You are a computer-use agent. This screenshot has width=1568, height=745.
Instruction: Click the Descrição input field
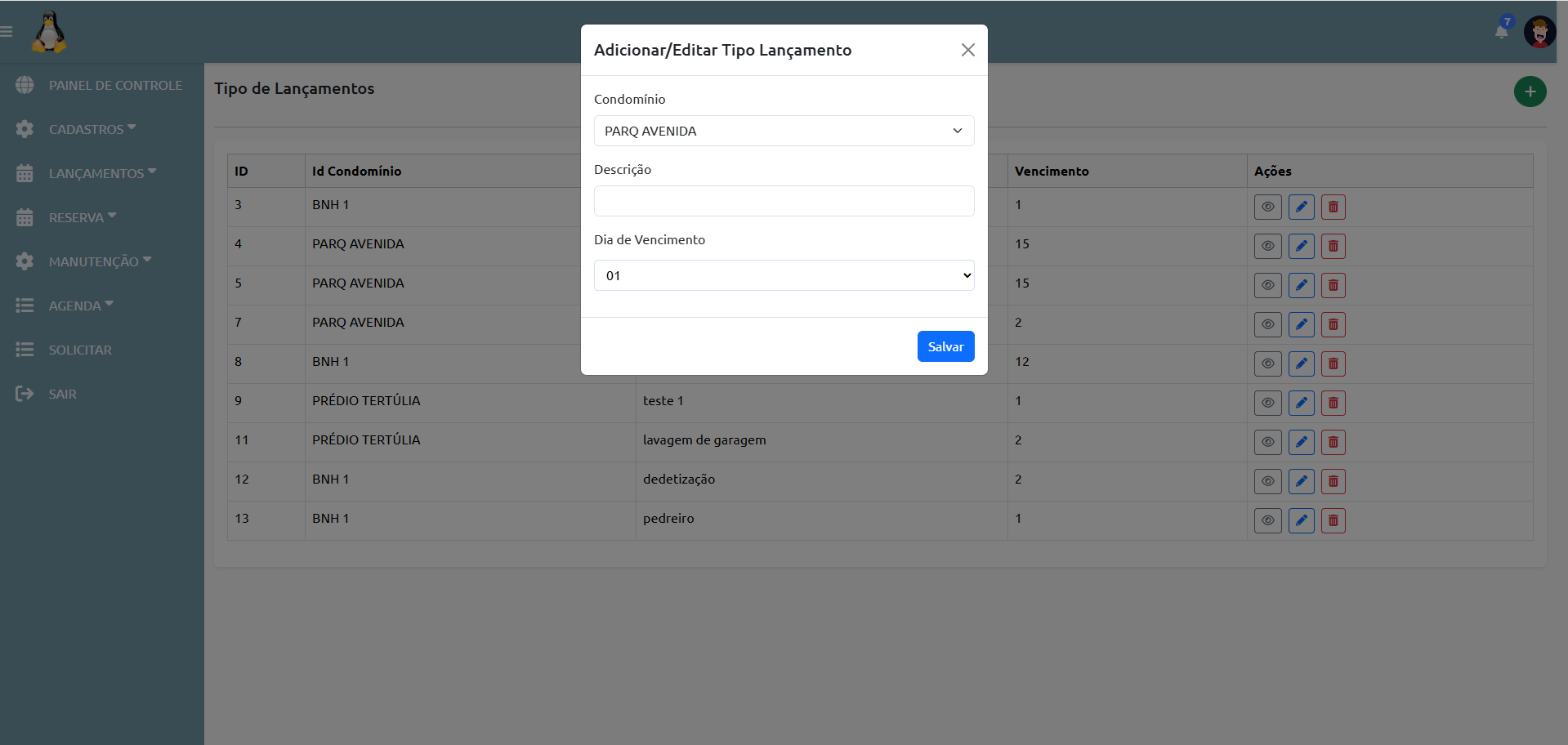click(x=784, y=201)
